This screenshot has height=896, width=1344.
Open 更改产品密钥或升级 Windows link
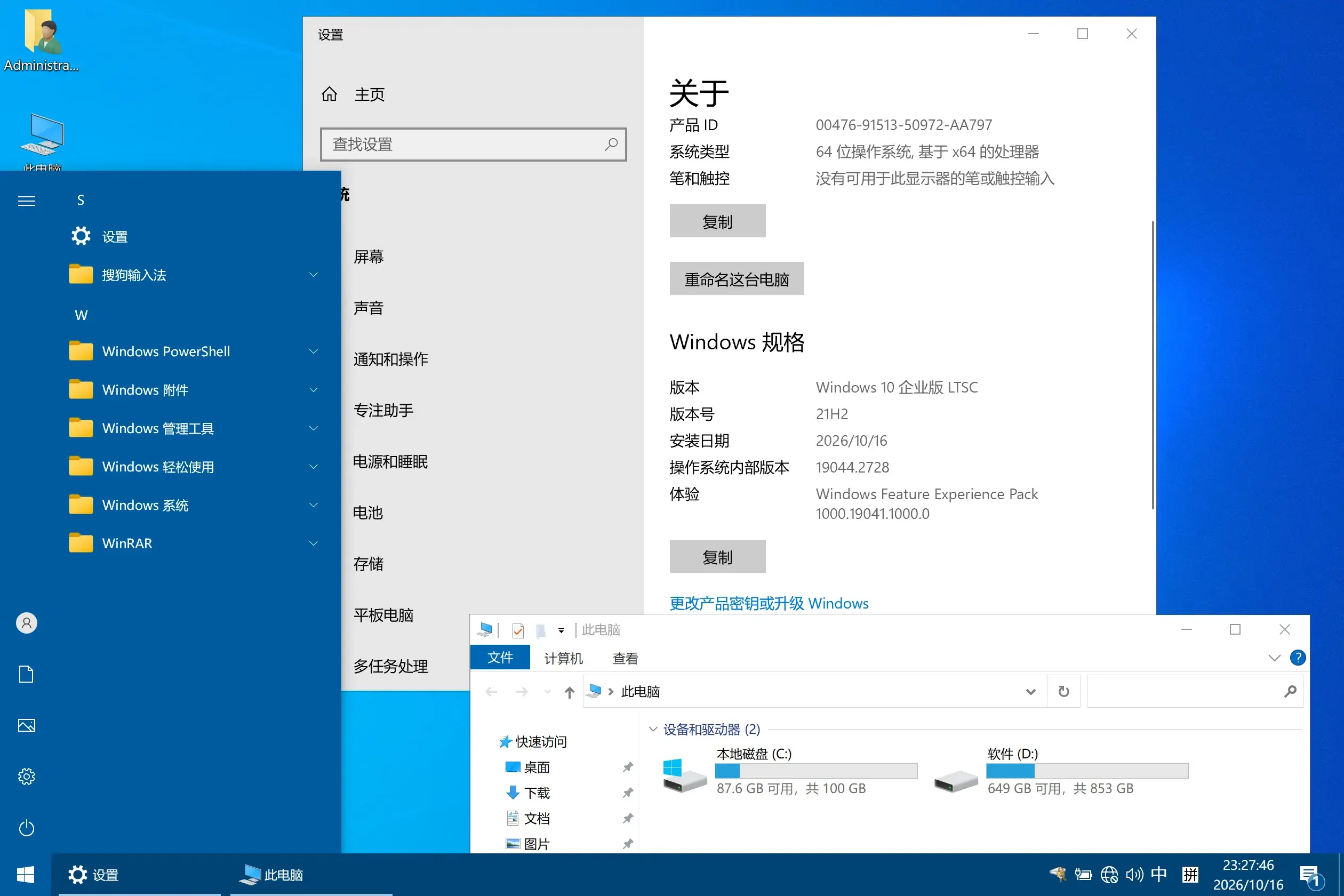tap(769, 603)
